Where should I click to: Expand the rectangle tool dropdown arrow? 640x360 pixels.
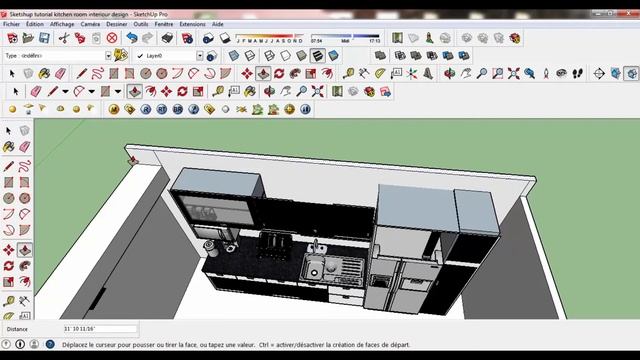click(x=118, y=91)
